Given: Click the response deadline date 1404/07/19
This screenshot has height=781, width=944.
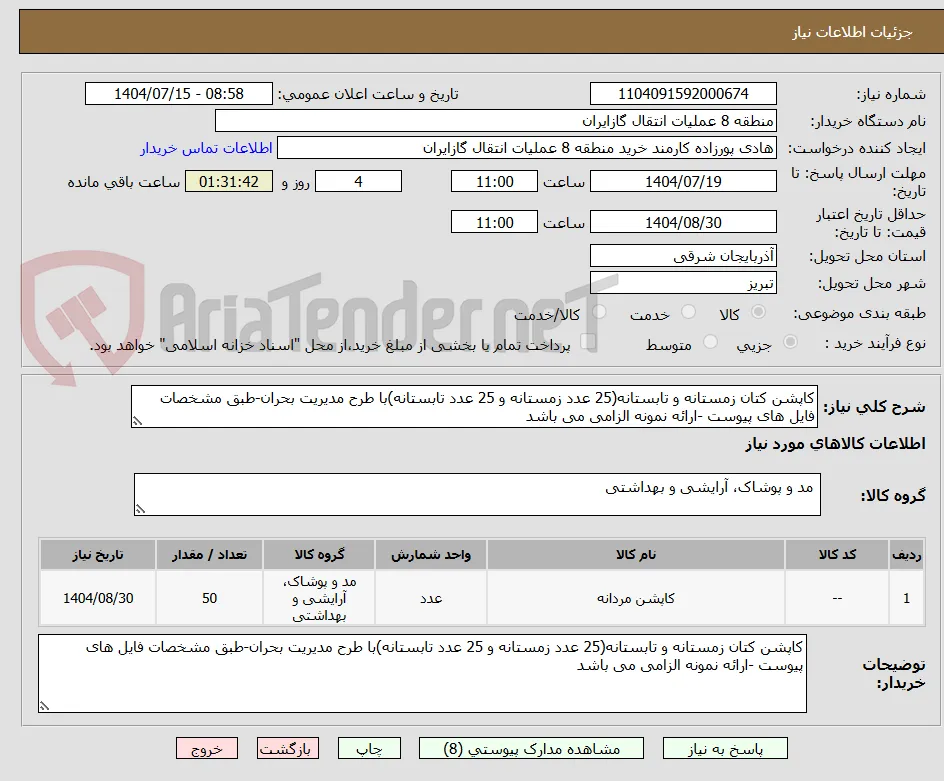Looking at the screenshot, I should tap(683, 181).
